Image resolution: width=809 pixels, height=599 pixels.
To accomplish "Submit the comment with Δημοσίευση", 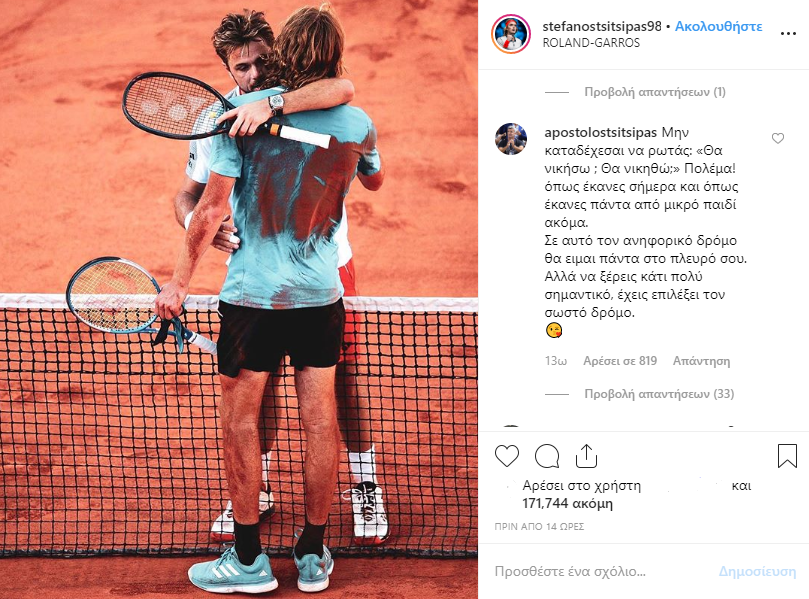I will tap(757, 571).
